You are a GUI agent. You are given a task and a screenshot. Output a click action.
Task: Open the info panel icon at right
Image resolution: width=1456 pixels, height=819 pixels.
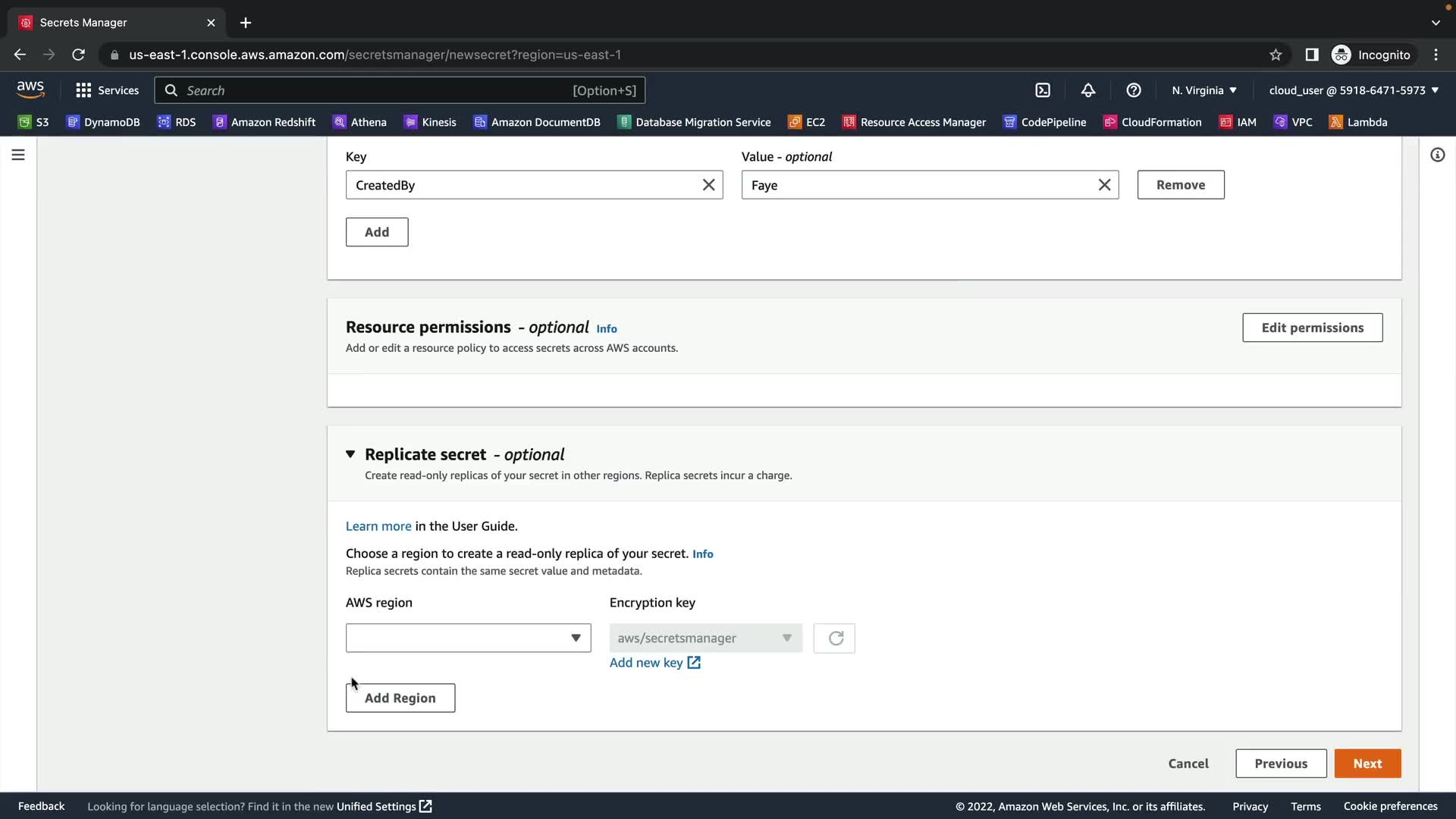1437,155
